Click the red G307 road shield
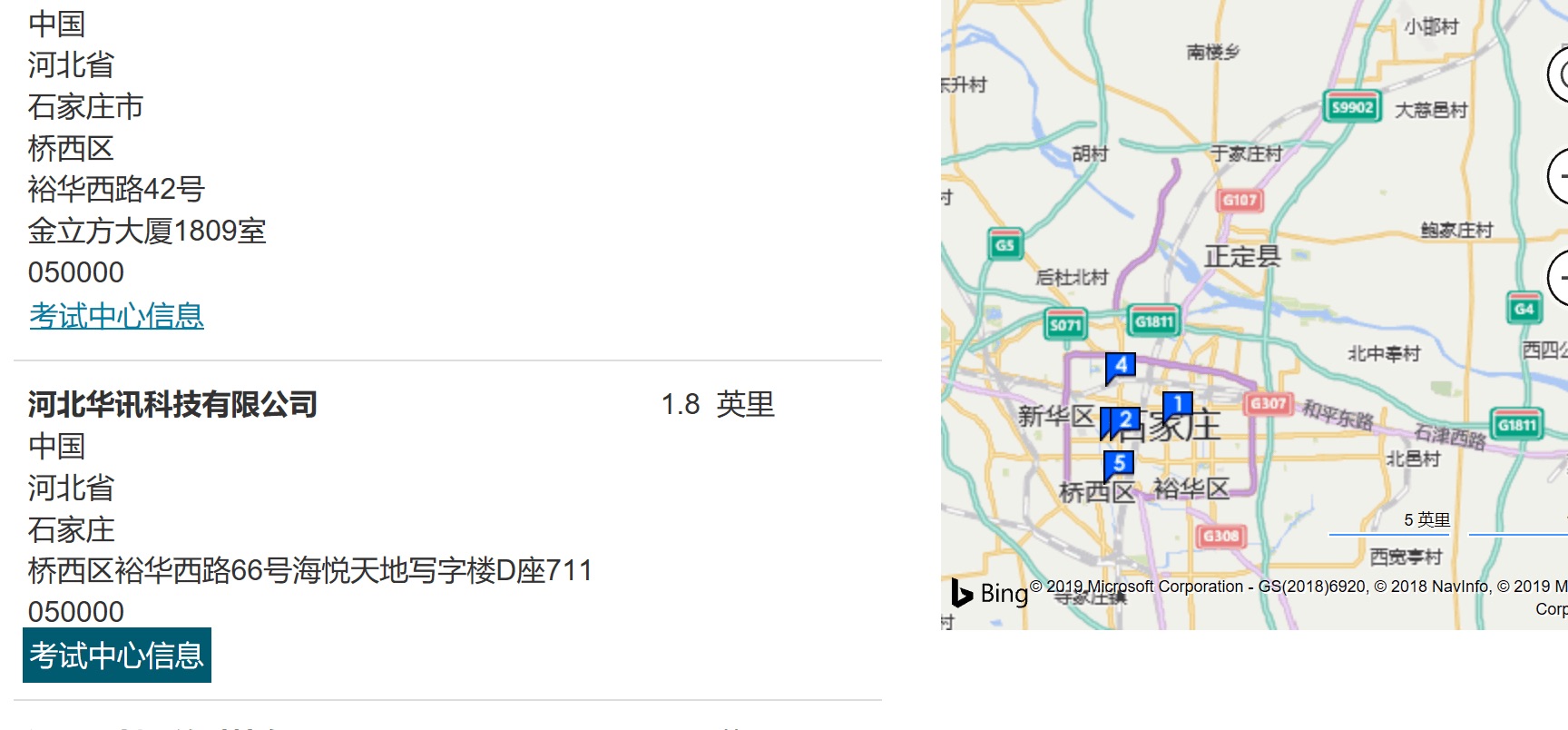 pyautogui.click(x=1268, y=403)
